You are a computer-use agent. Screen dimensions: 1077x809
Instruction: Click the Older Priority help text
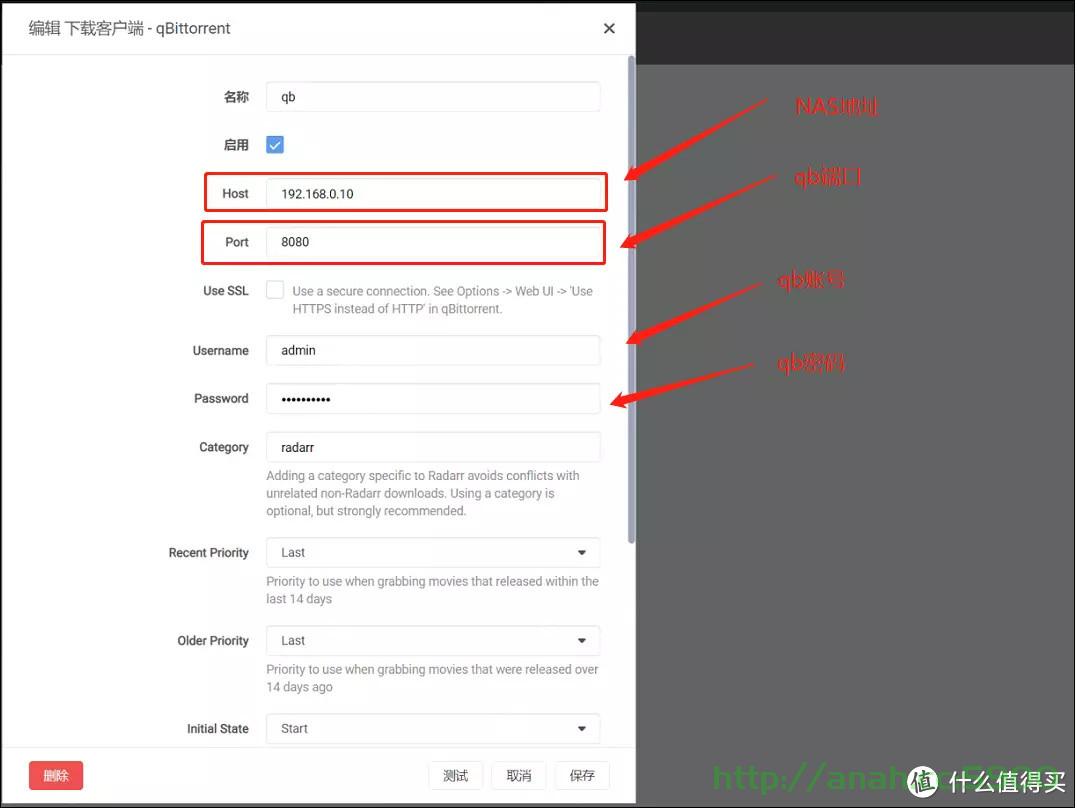coord(432,678)
